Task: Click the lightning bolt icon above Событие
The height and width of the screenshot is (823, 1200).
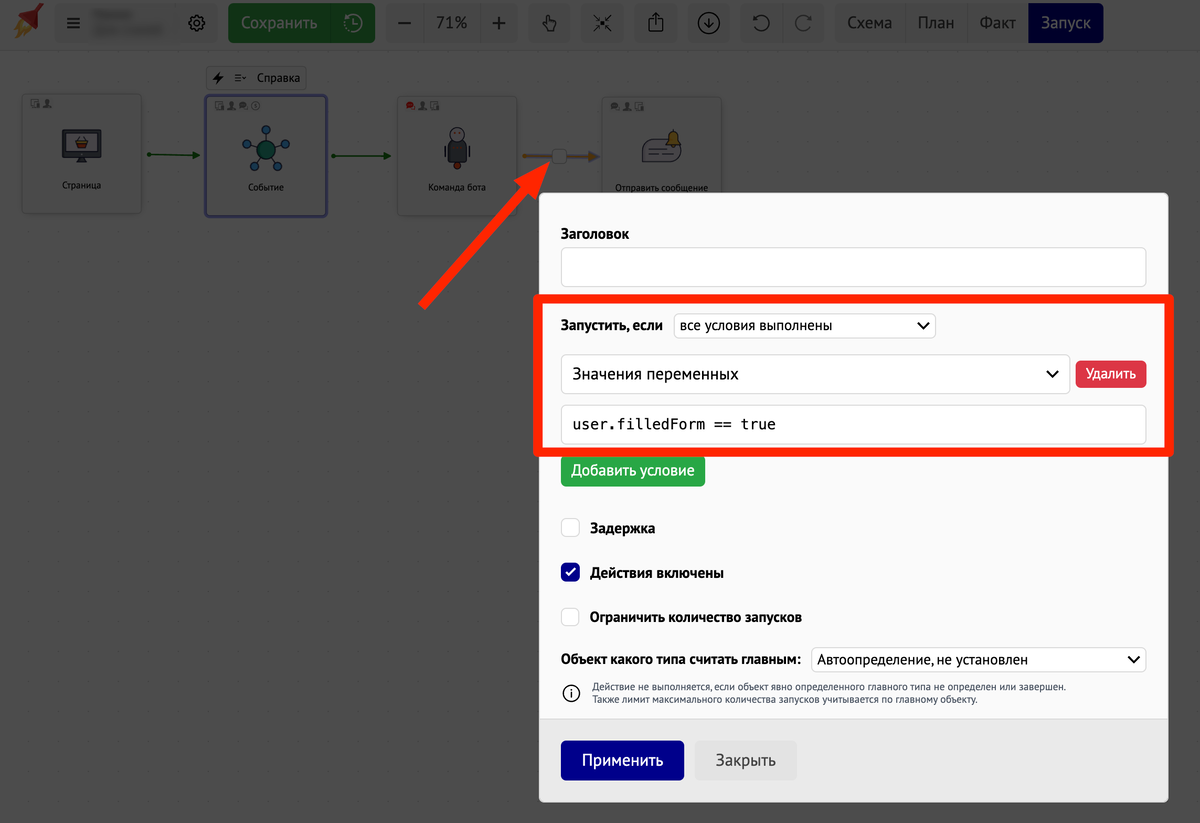Action: pos(219,78)
